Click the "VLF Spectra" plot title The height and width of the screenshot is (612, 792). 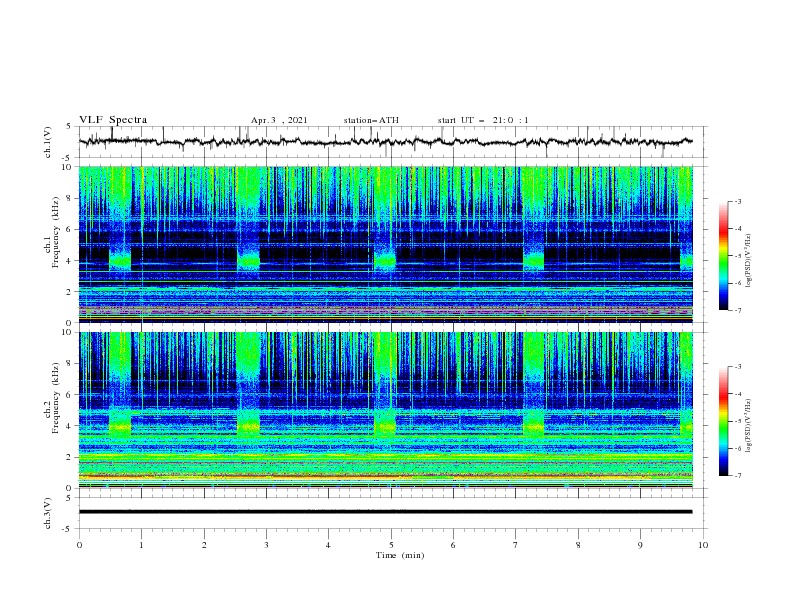pyautogui.click(x=113, y=120)
